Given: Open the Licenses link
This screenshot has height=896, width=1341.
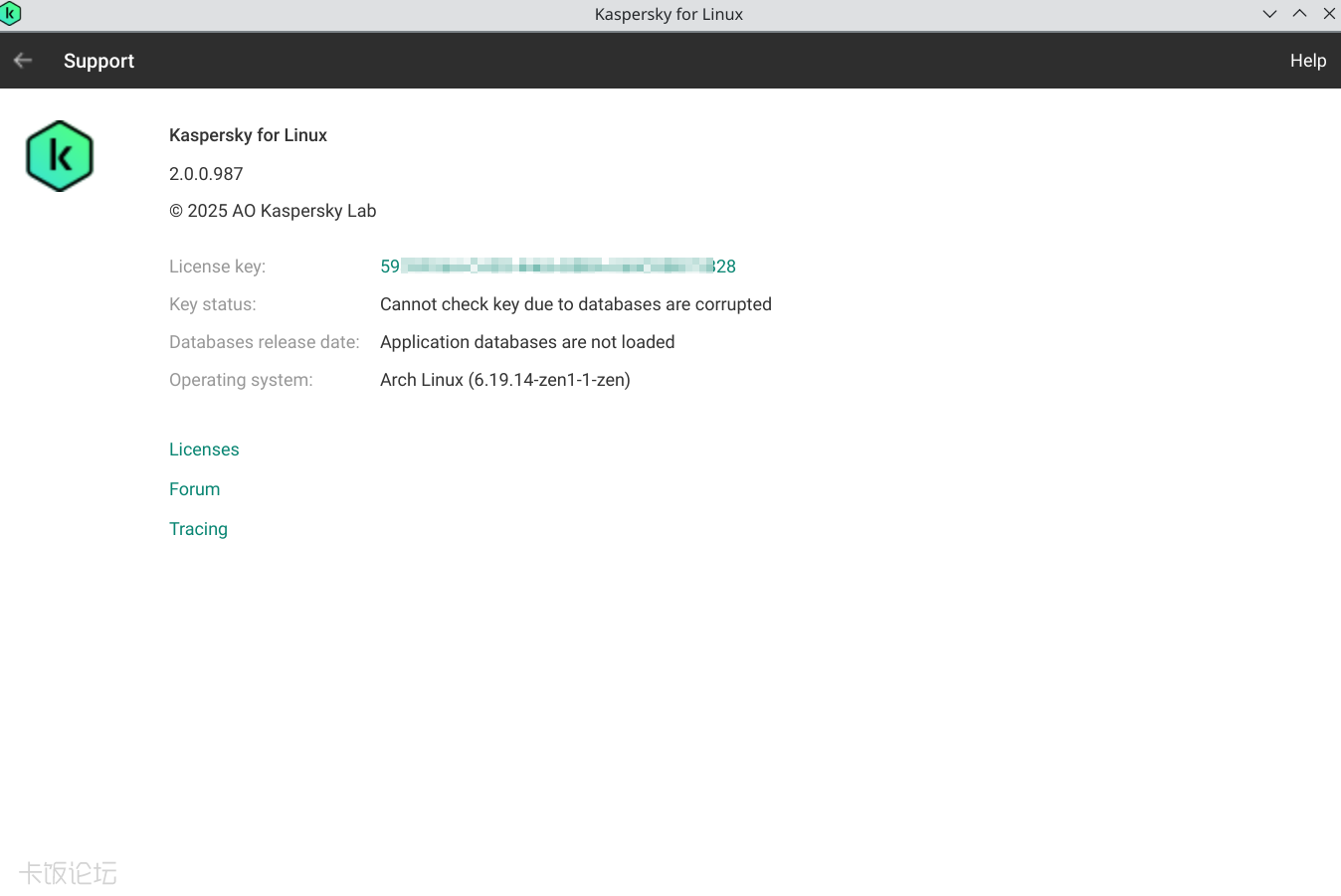Looking at the screenshot, I should point(204,449).
